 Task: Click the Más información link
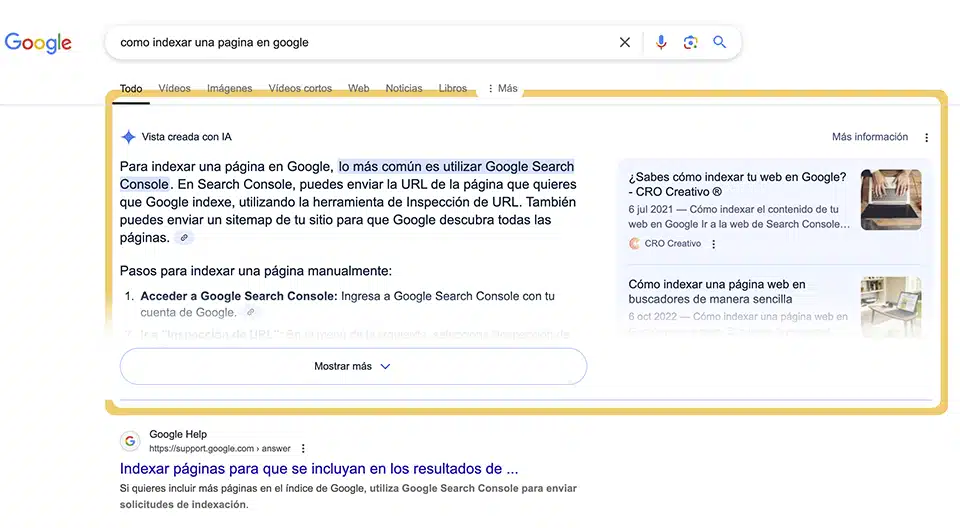(869, 137)
